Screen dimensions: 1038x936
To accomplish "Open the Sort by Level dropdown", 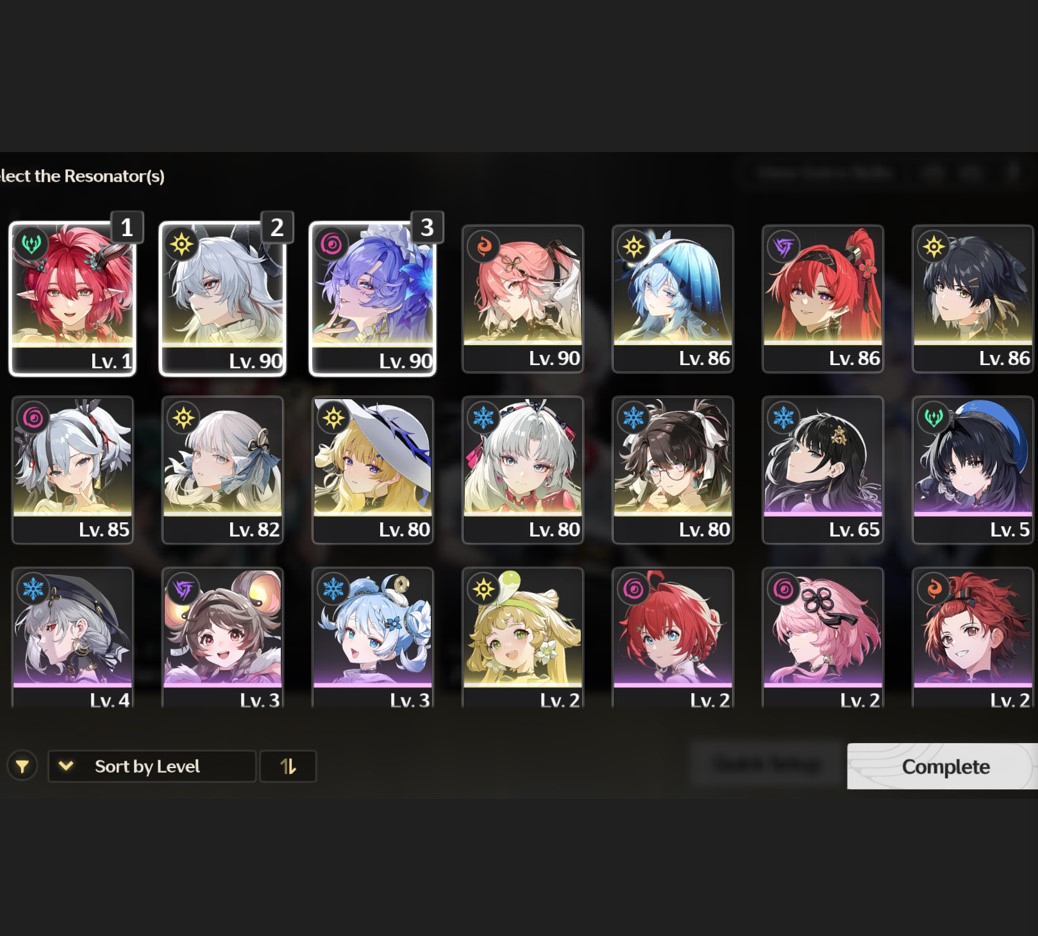I will (x=152, y=767).
